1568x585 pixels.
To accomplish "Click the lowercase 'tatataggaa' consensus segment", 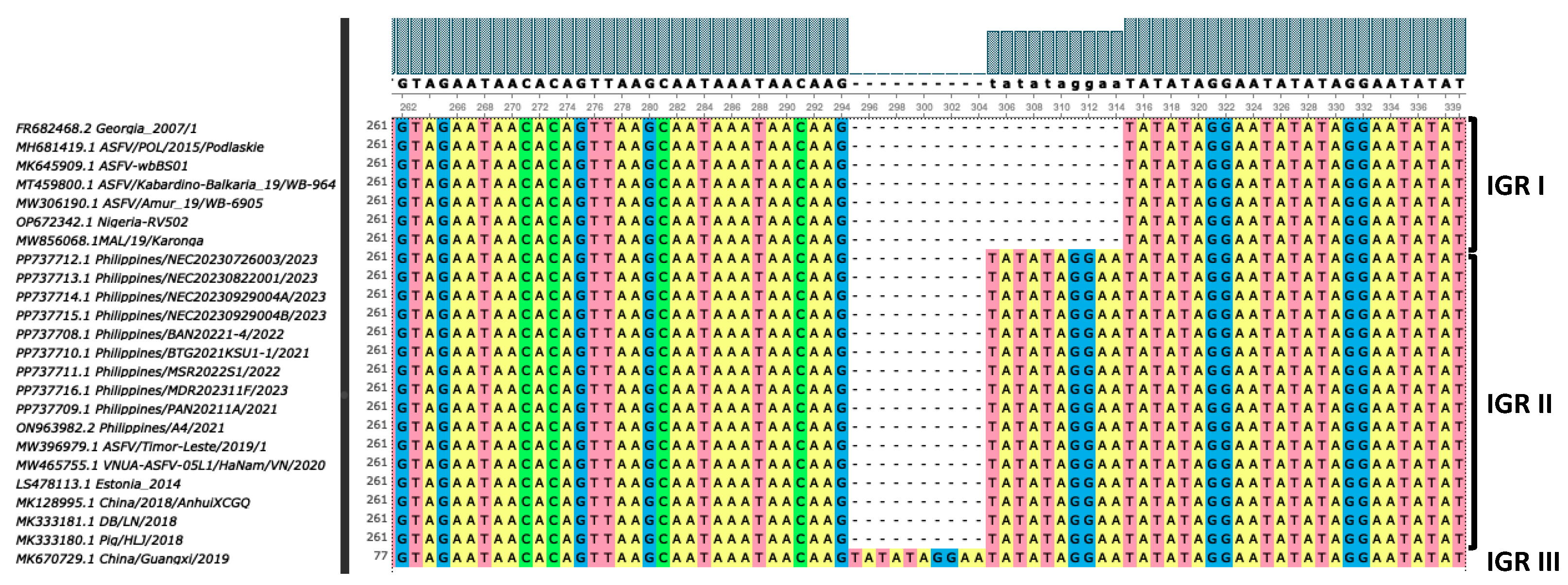I will [x=1054, y=84].
